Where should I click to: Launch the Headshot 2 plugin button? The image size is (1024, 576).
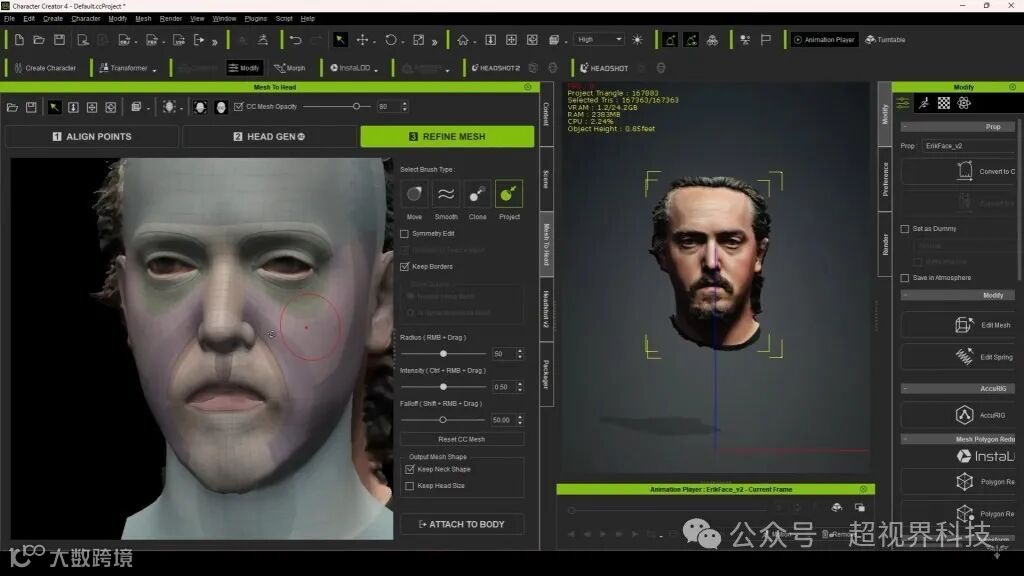[496, 68]
